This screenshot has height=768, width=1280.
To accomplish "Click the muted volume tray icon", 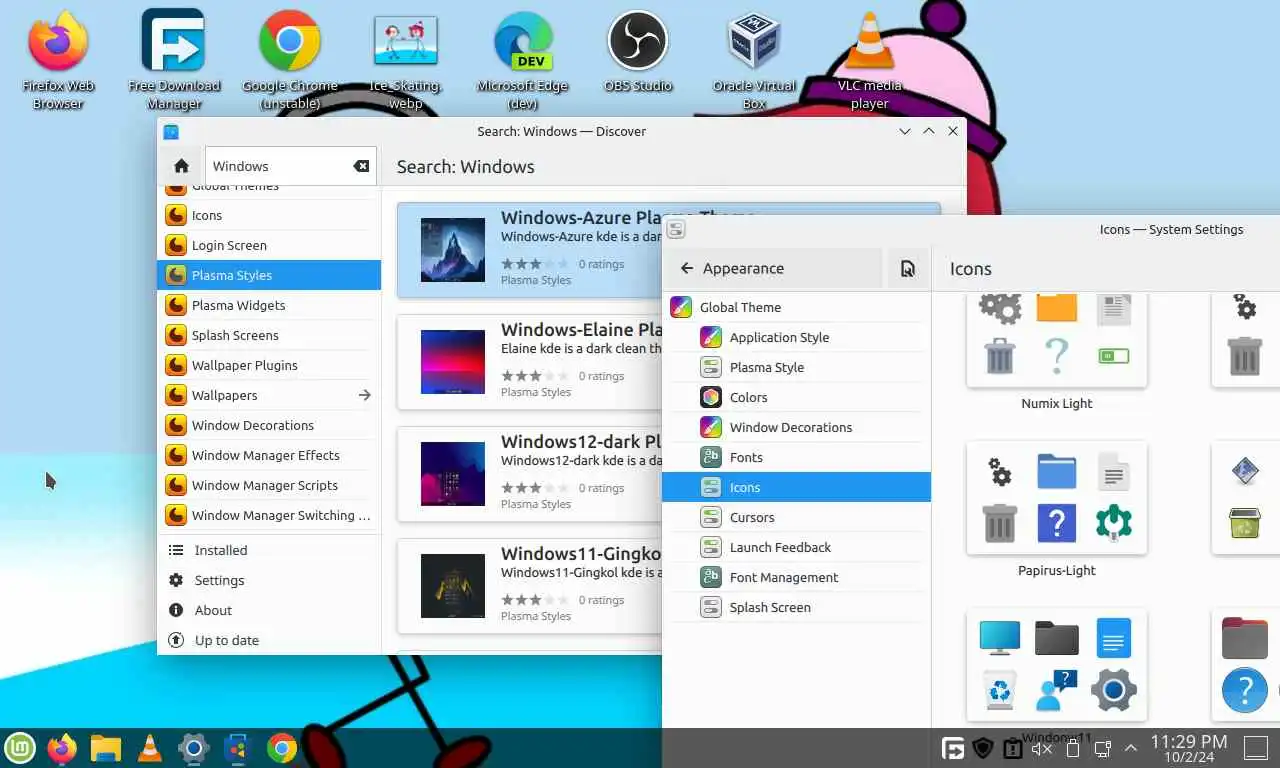I will tap(1042, 748).
